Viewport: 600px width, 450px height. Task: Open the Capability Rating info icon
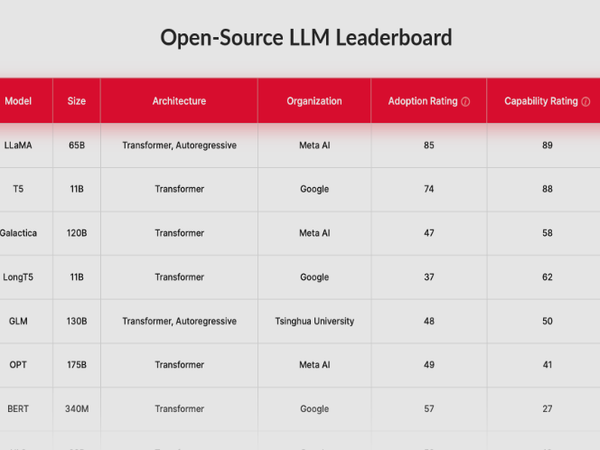tap(585, 102)
